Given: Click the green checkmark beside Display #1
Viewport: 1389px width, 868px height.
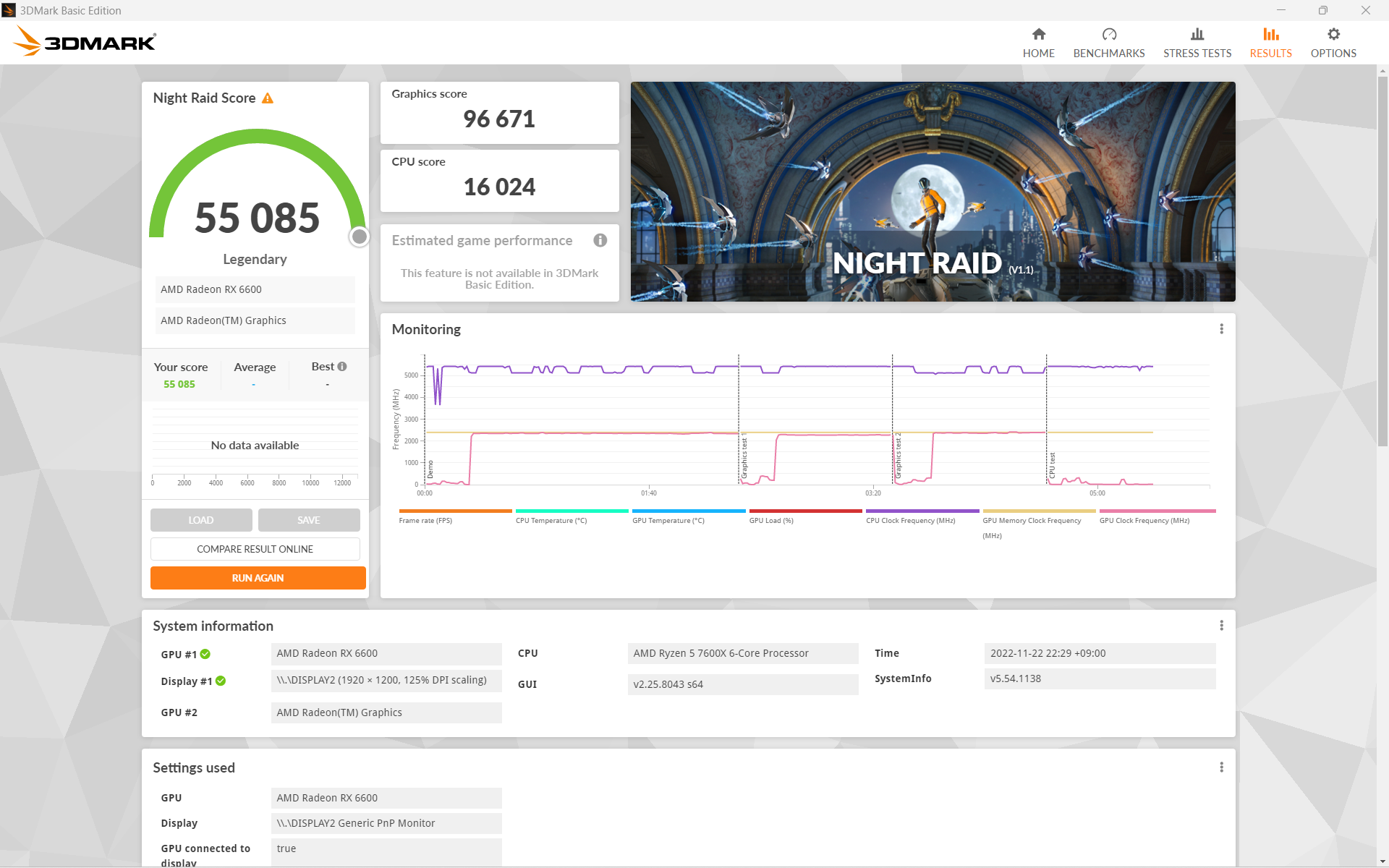Looking at the screenshot, I should (221, 681).
